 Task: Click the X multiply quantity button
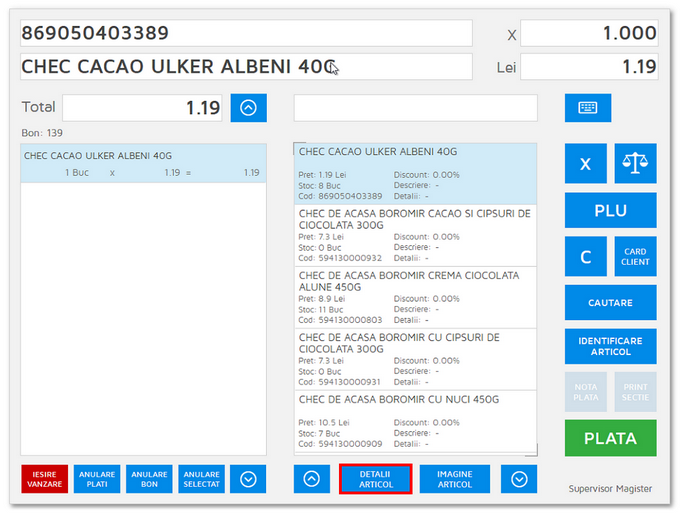click(x=586, y=163)
